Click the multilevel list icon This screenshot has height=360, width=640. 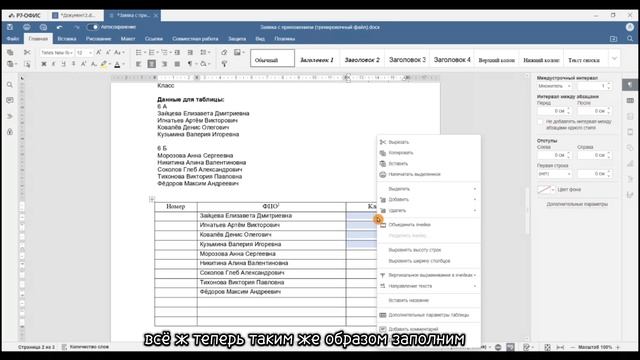[x=165, y=53]
